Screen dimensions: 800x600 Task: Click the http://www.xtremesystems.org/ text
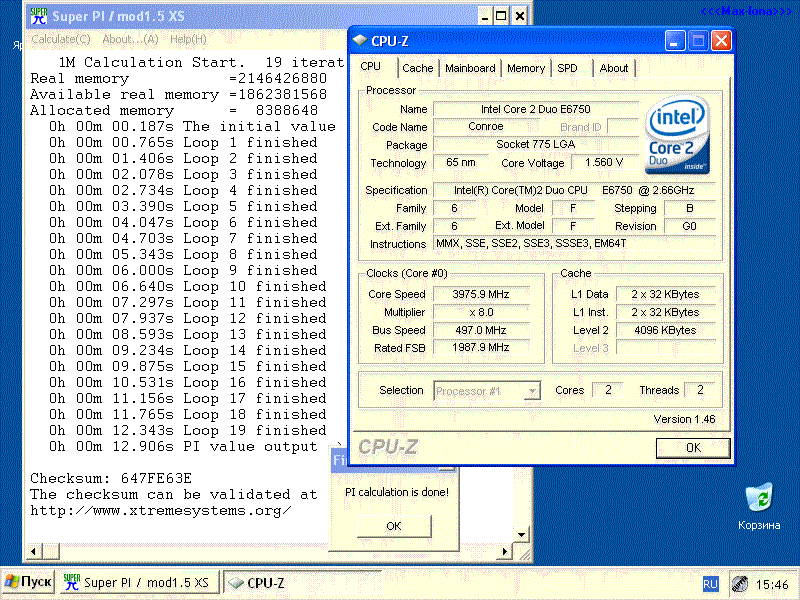click(161, 510)
